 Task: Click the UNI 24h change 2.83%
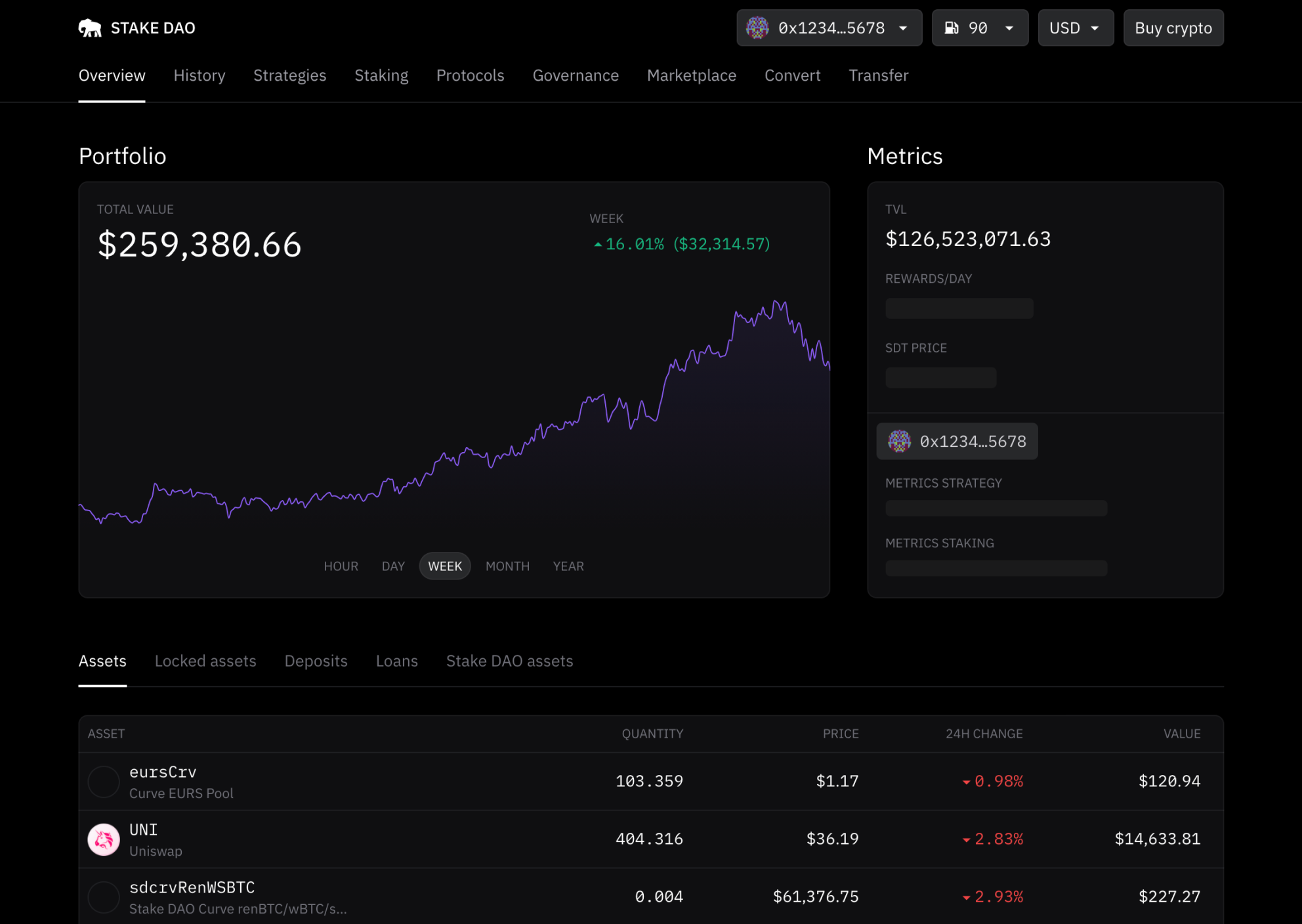pos(993,839)
